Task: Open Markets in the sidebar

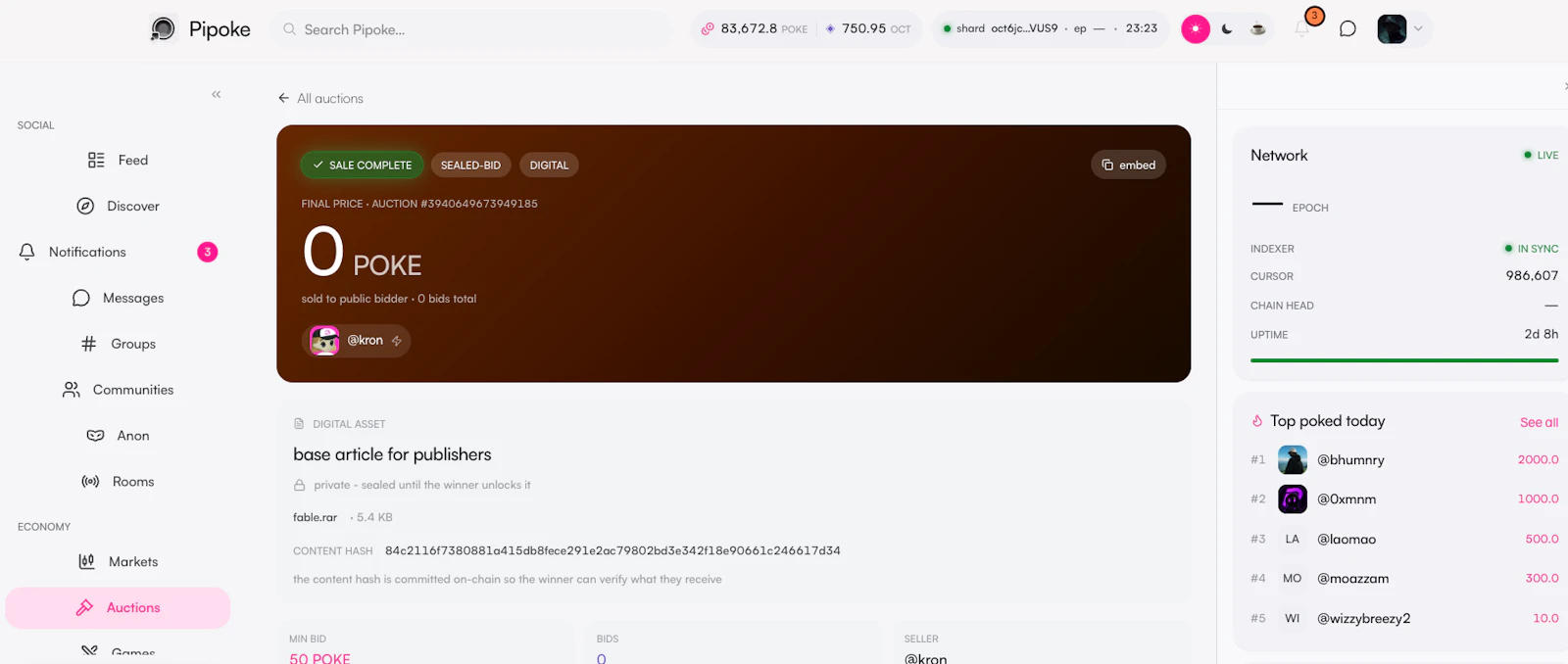Action: coord(118,562)
